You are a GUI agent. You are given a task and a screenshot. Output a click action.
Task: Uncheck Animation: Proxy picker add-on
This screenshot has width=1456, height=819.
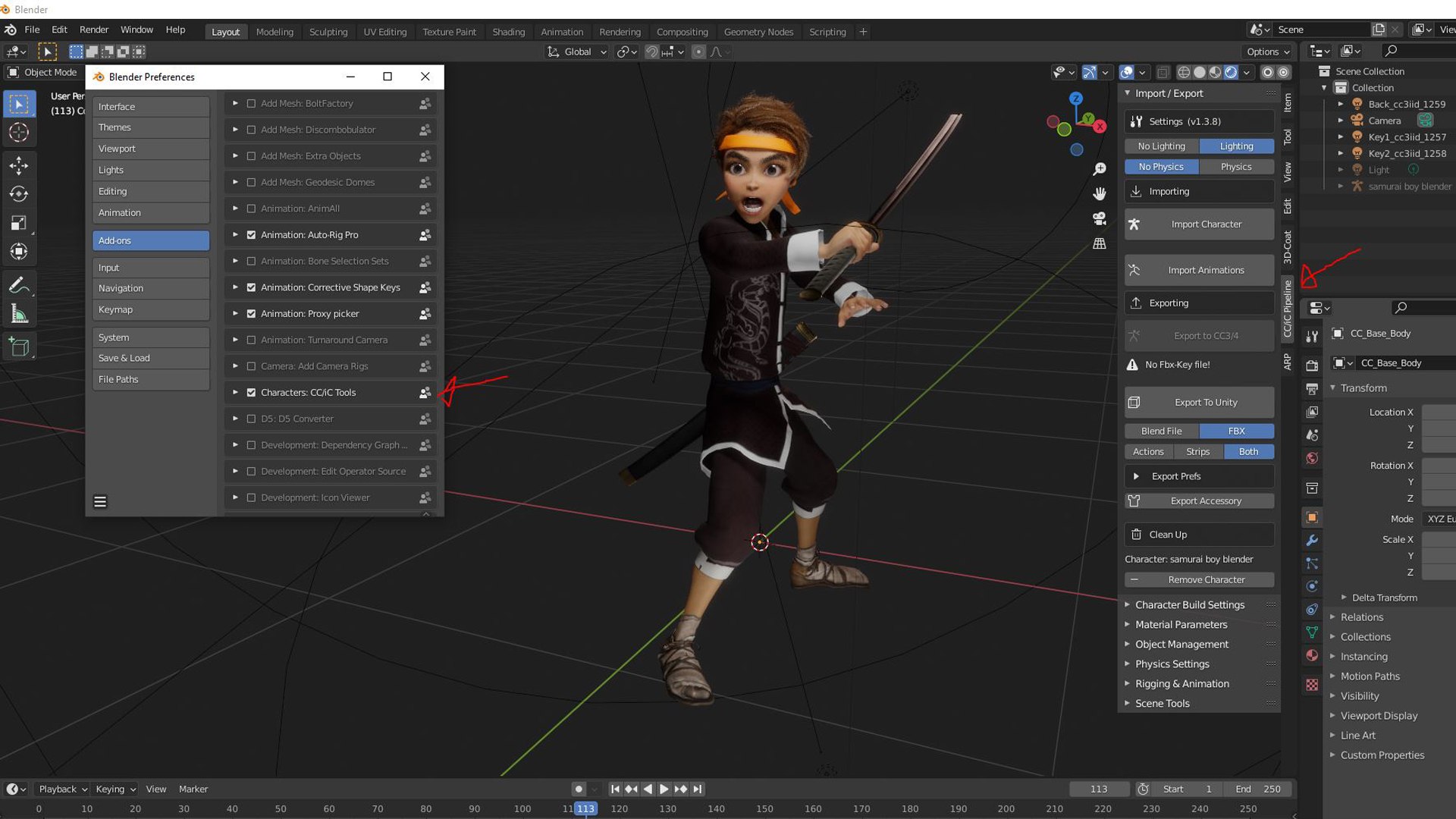(251, 314)
